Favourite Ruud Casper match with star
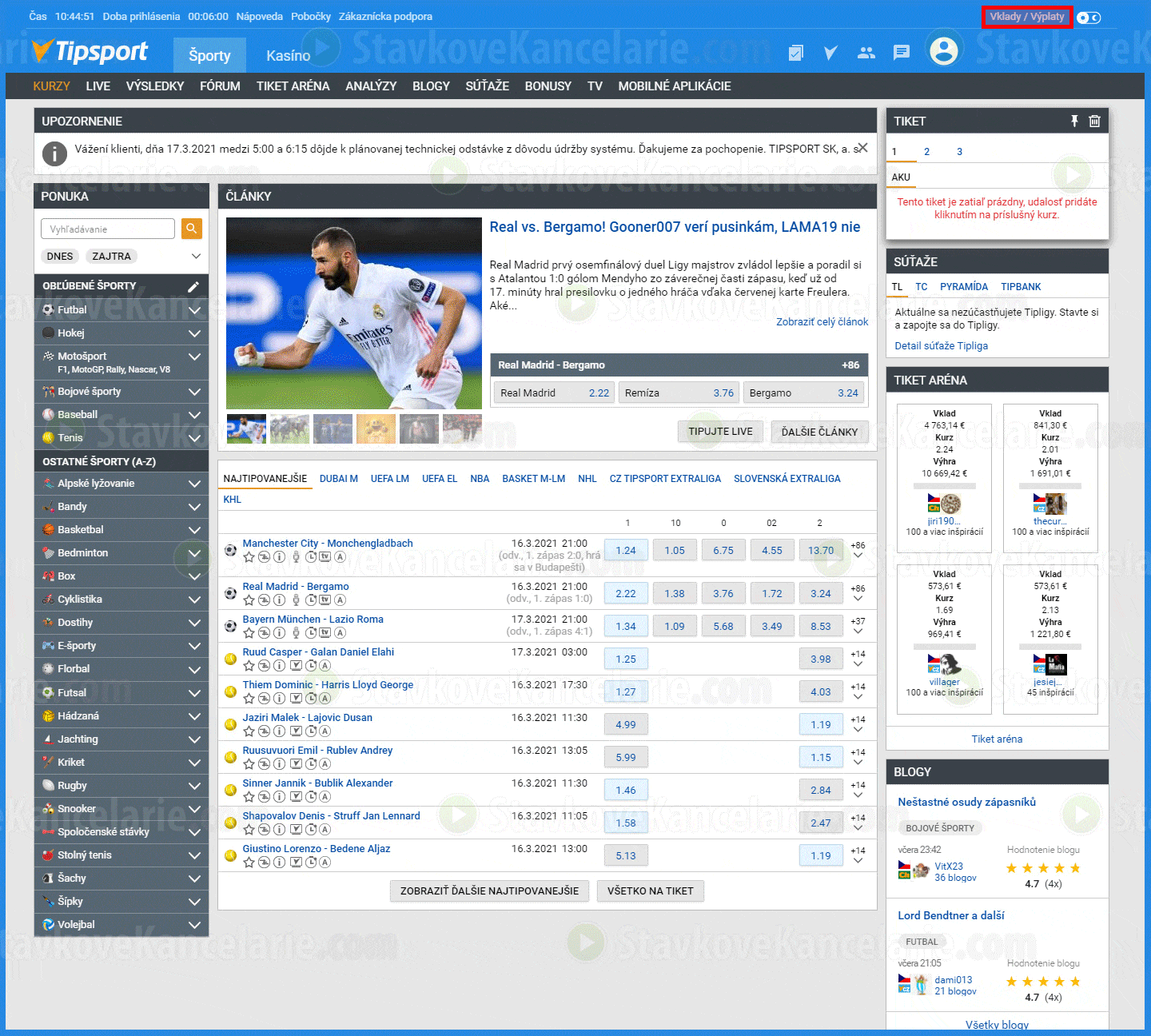Screen dimensions: 1151x1036 249,665
